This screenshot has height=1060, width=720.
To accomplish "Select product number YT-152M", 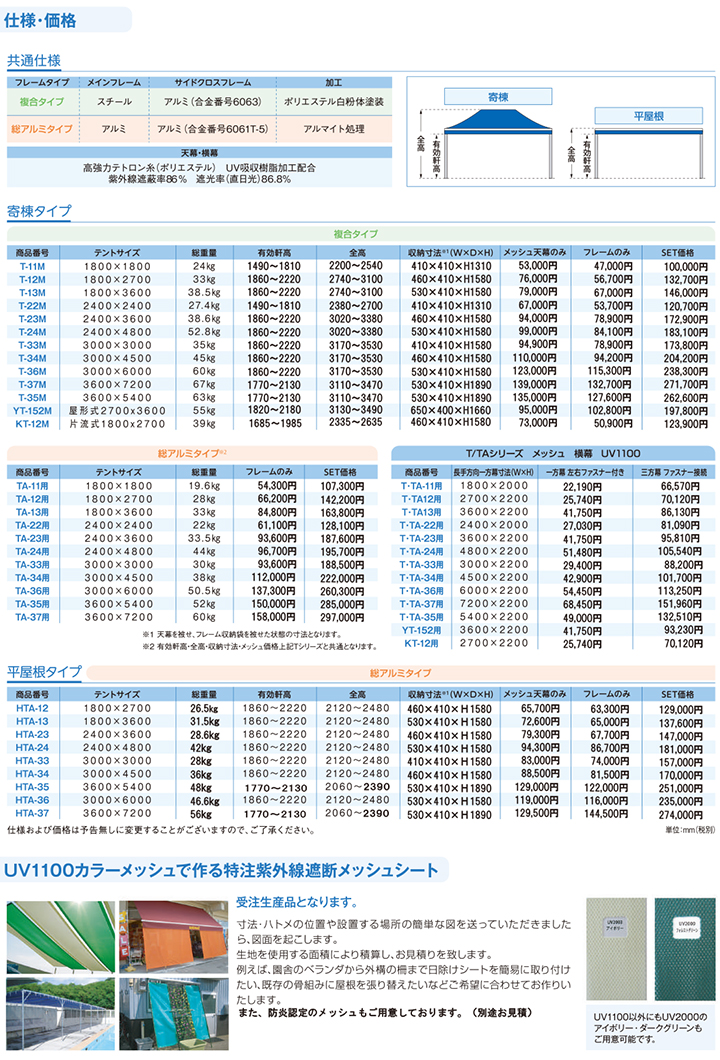I will [x=32, y=410].
